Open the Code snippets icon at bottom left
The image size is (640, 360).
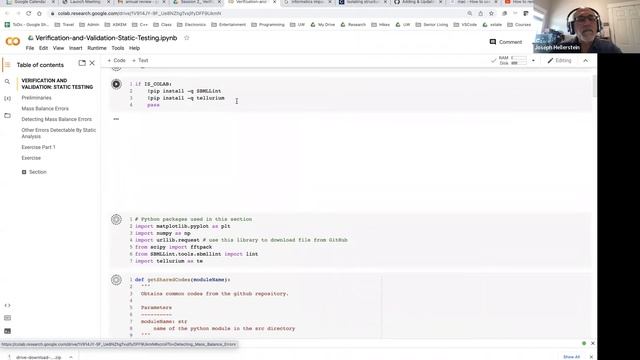pyautogui.click(x=7, y=305)
